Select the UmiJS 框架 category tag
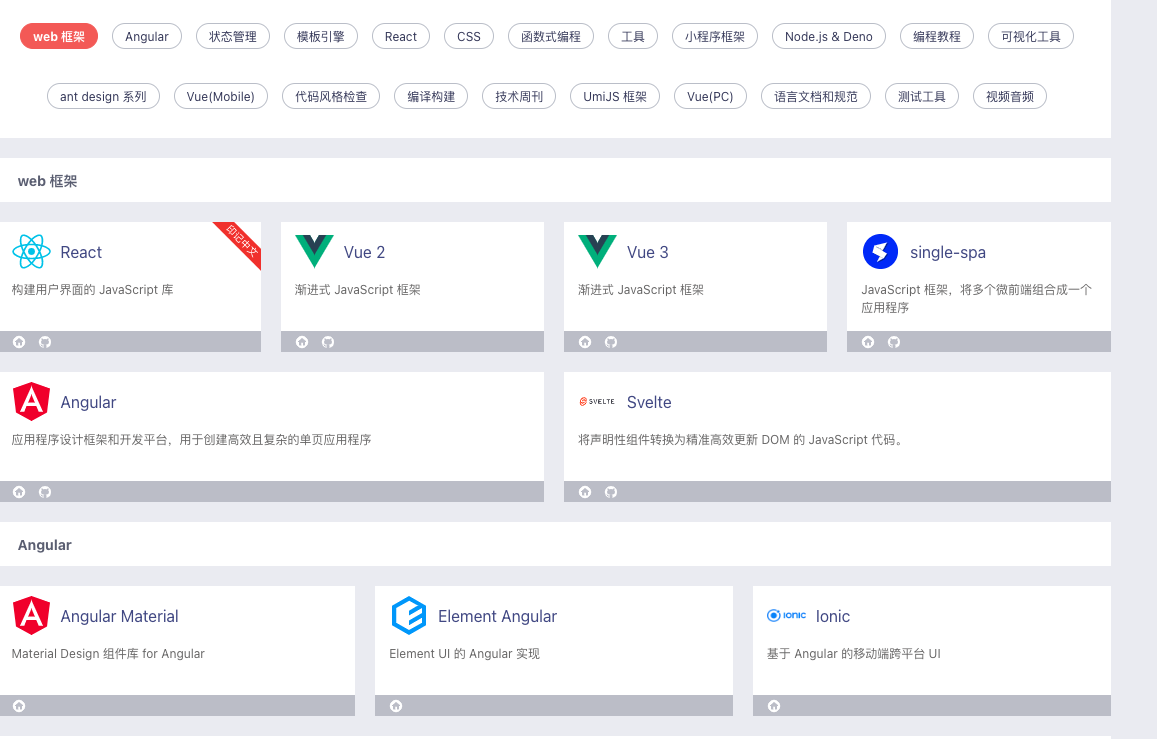This screenshot has height=739, width=1157. pyautogui.click(x=615, y=96)
